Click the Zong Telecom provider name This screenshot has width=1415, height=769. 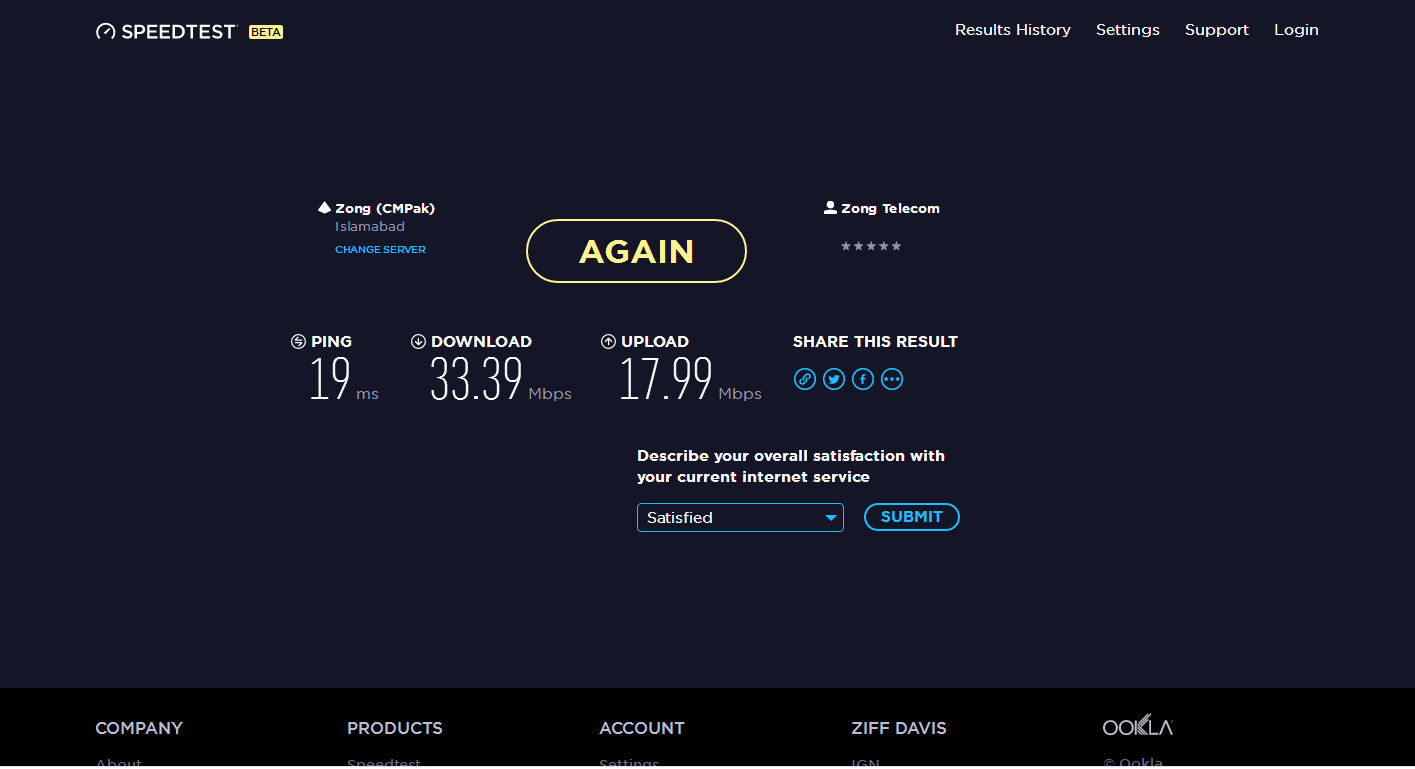[890, 209]
